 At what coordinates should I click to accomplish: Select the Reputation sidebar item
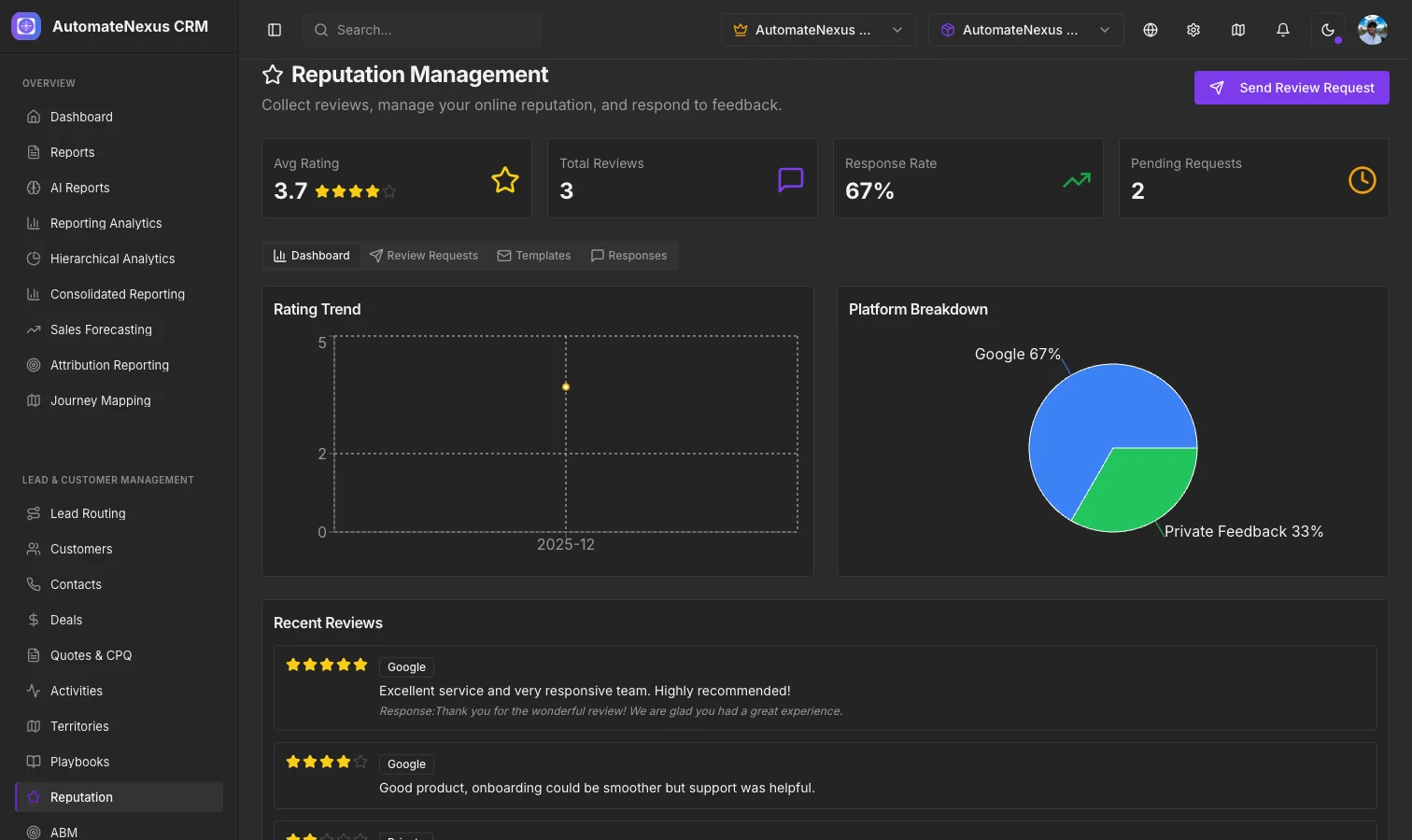pyautogui.click(x=120, y=797)
